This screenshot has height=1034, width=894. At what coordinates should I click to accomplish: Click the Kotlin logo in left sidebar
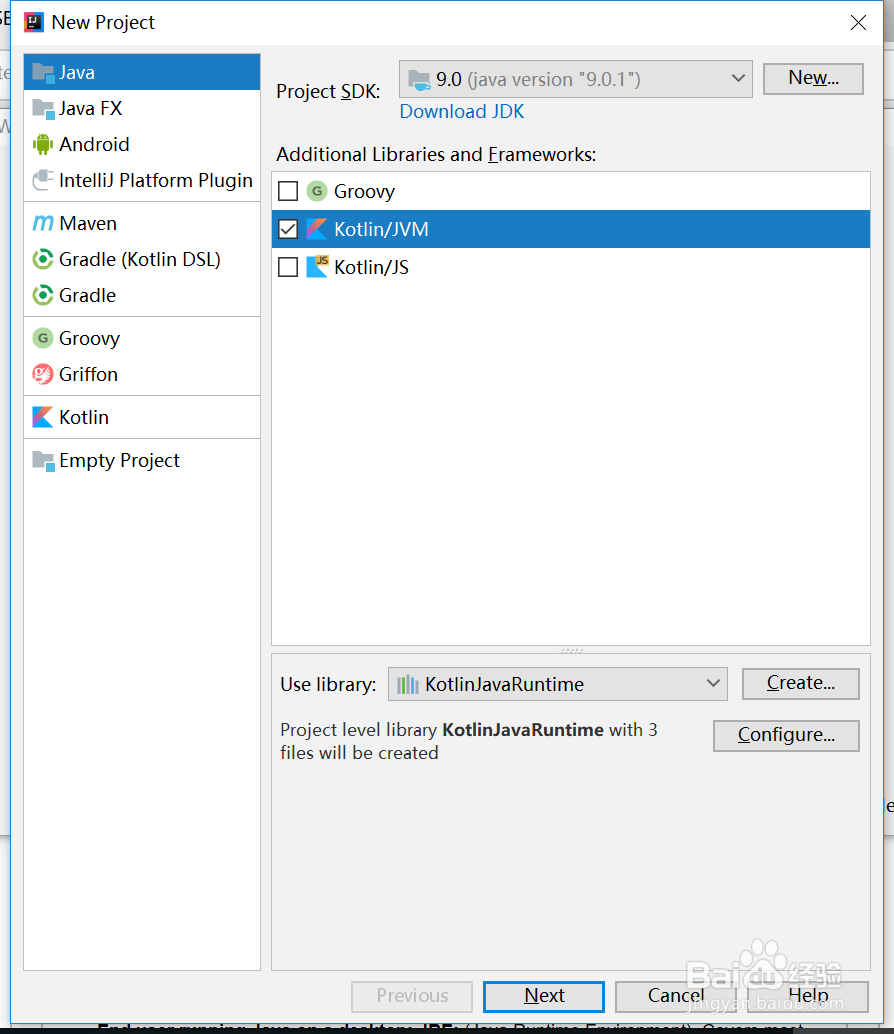(43, 417)
